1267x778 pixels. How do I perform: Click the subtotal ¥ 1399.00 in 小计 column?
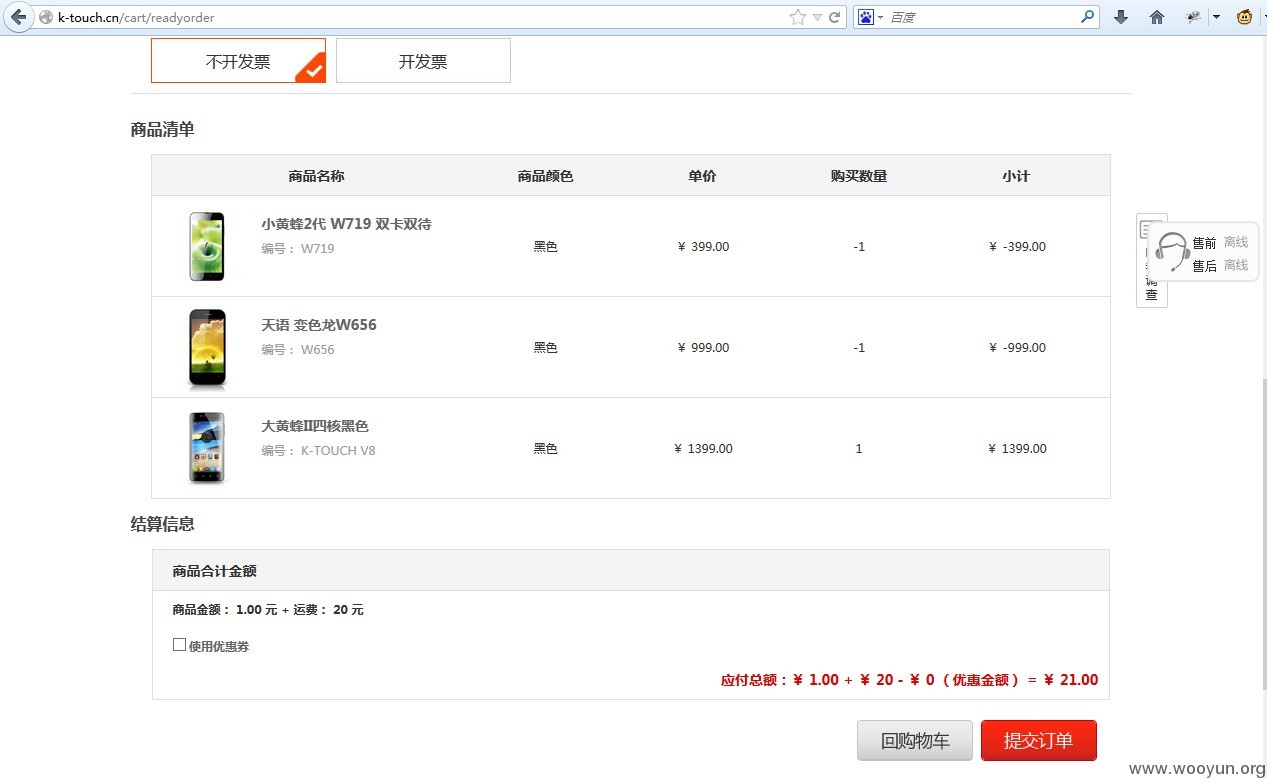coord(1017,449)
